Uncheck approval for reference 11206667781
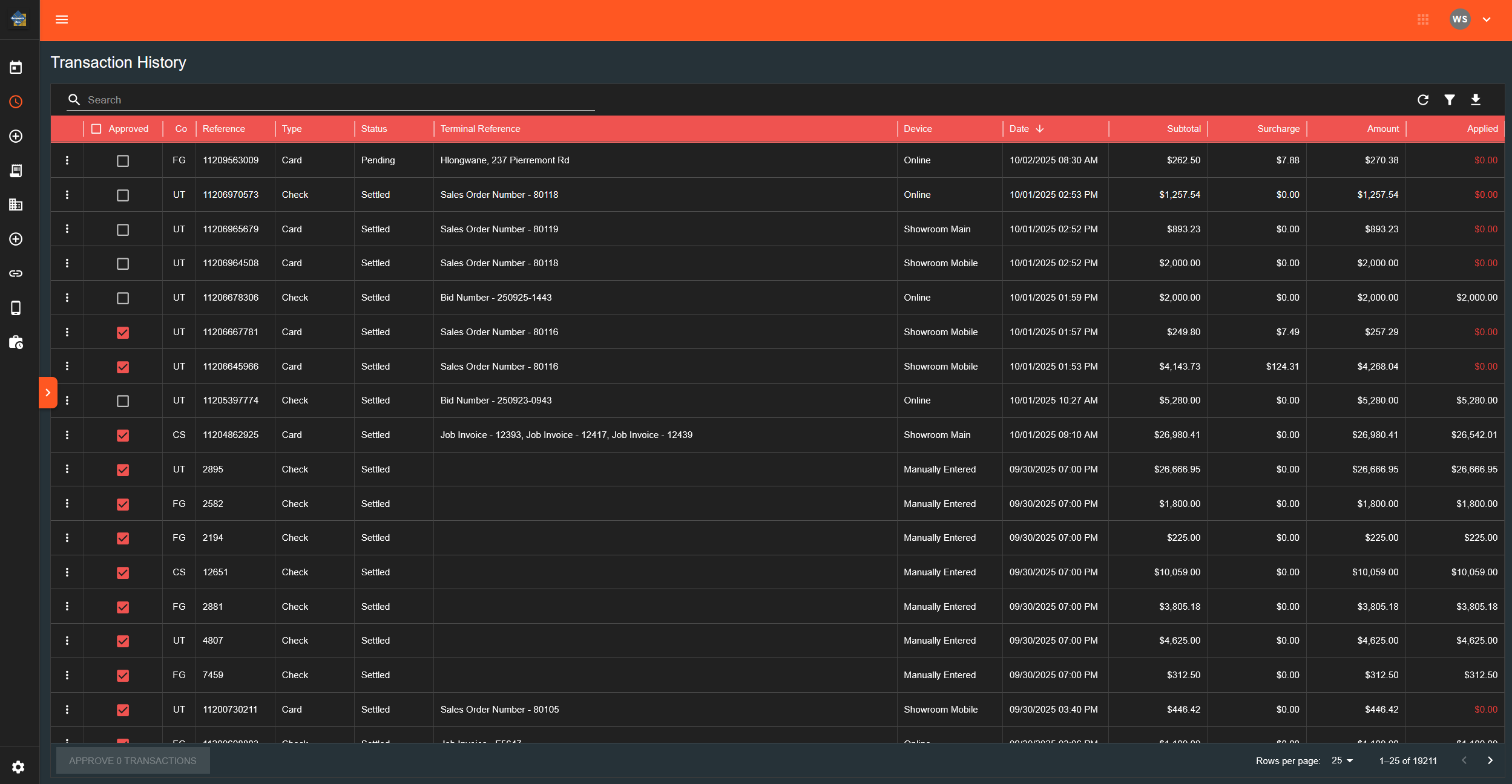 [123, 332]
